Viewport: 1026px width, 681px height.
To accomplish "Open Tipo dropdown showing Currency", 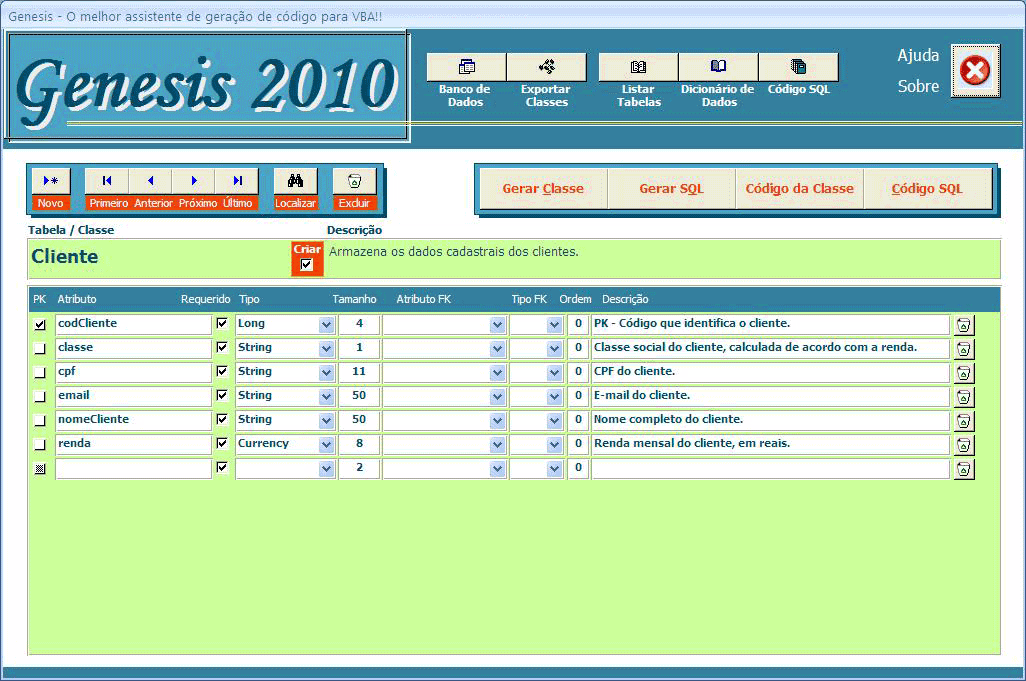I will (326, 445).
